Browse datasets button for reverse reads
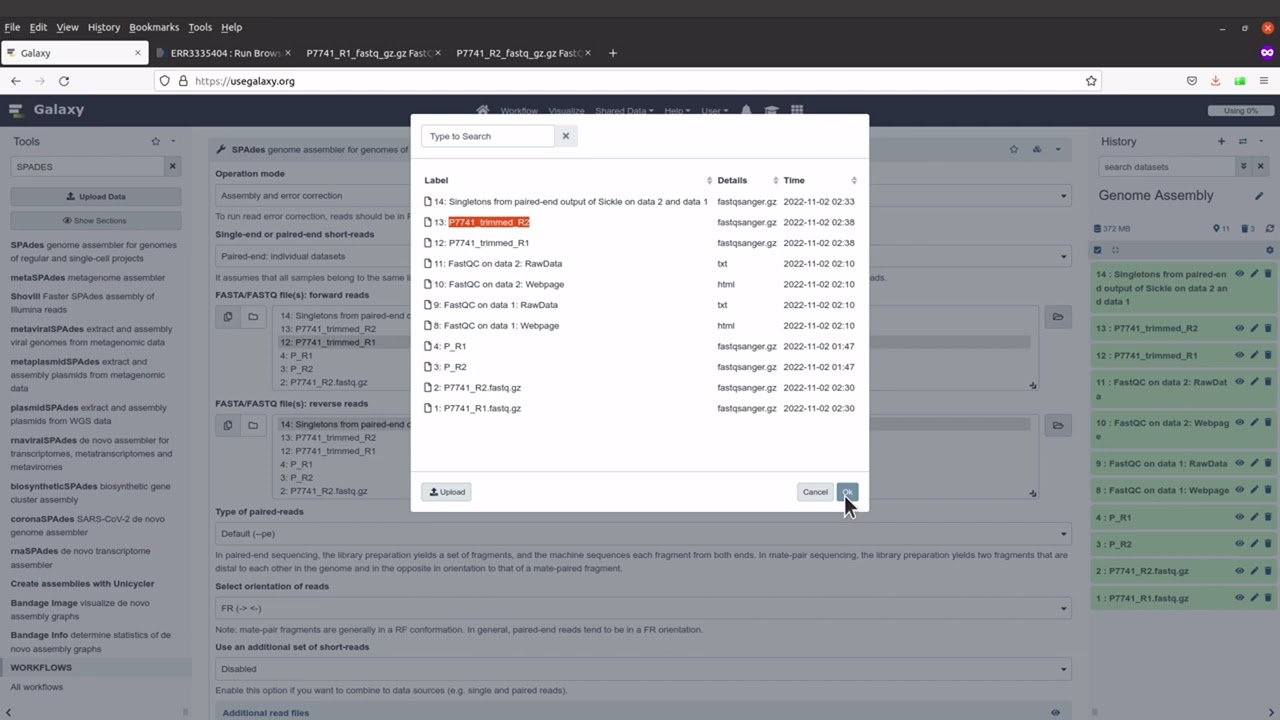The width and height of the screenshot is (1280, 720). click(x=1057, y=425)
